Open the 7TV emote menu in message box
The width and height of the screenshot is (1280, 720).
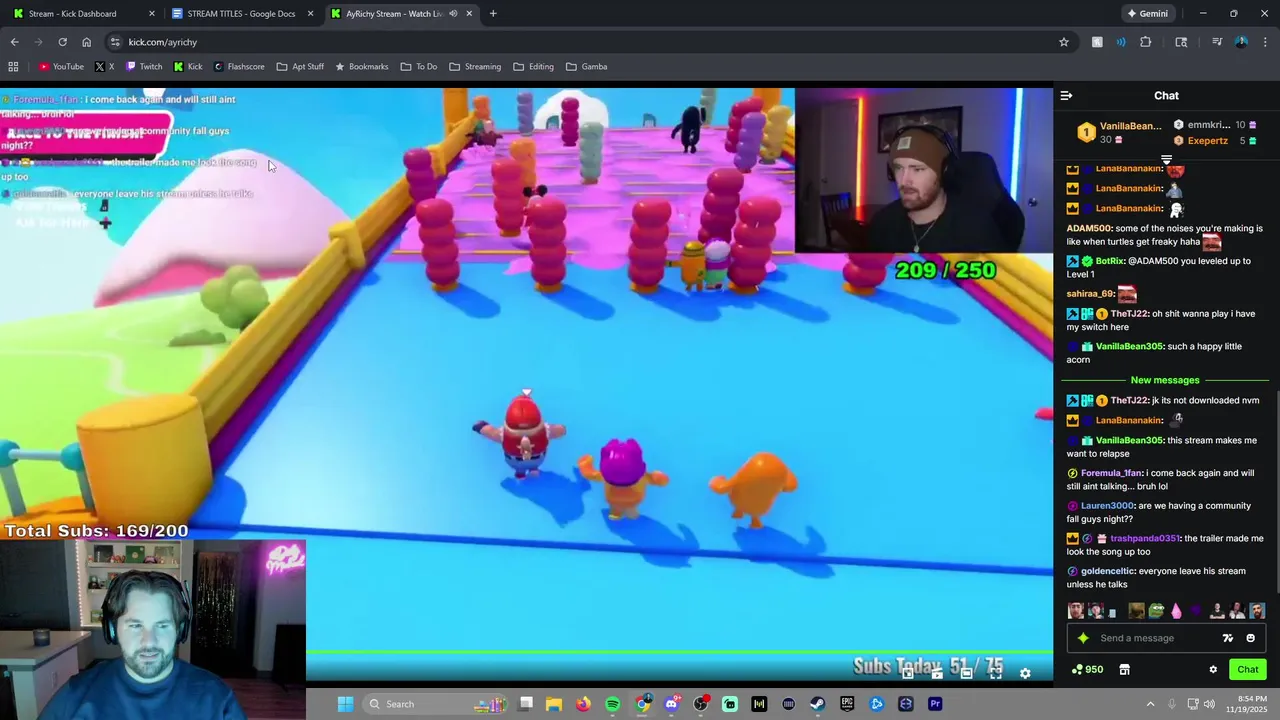[x=1228, y=638]
